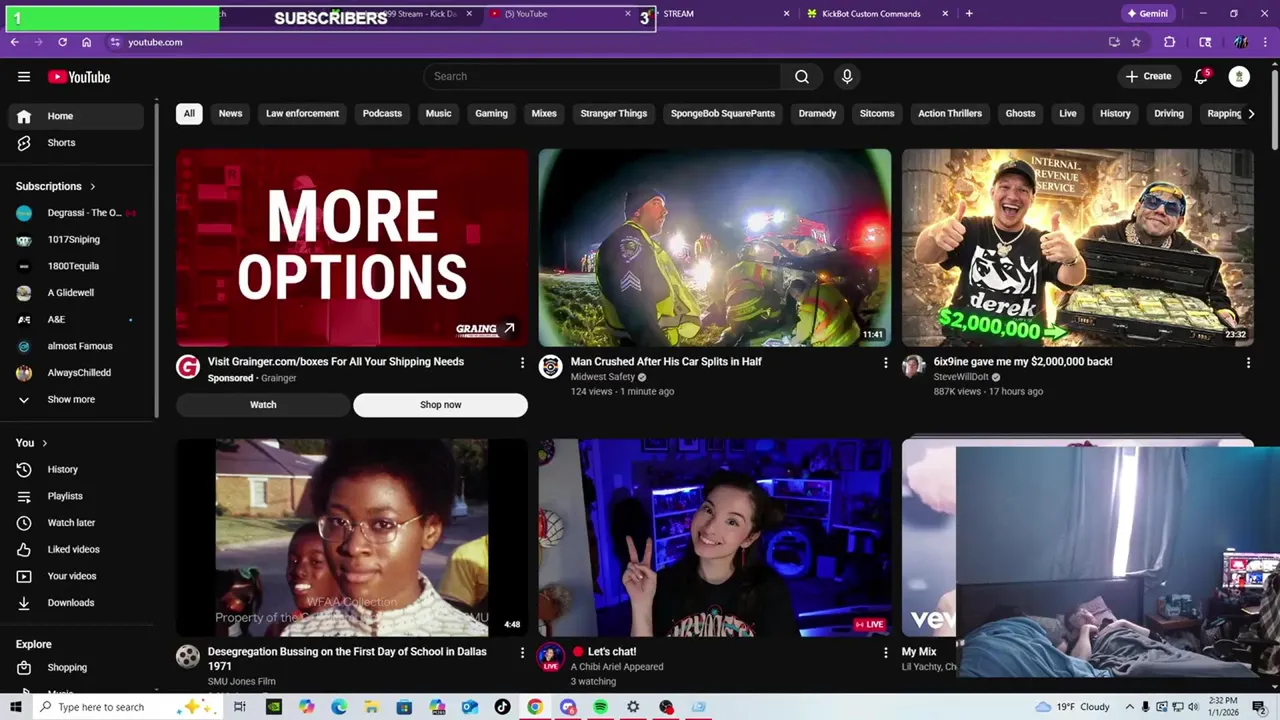The image size is (1280, 720).
Task: Open Liked videos in sidebar
Action: (76, 549)
